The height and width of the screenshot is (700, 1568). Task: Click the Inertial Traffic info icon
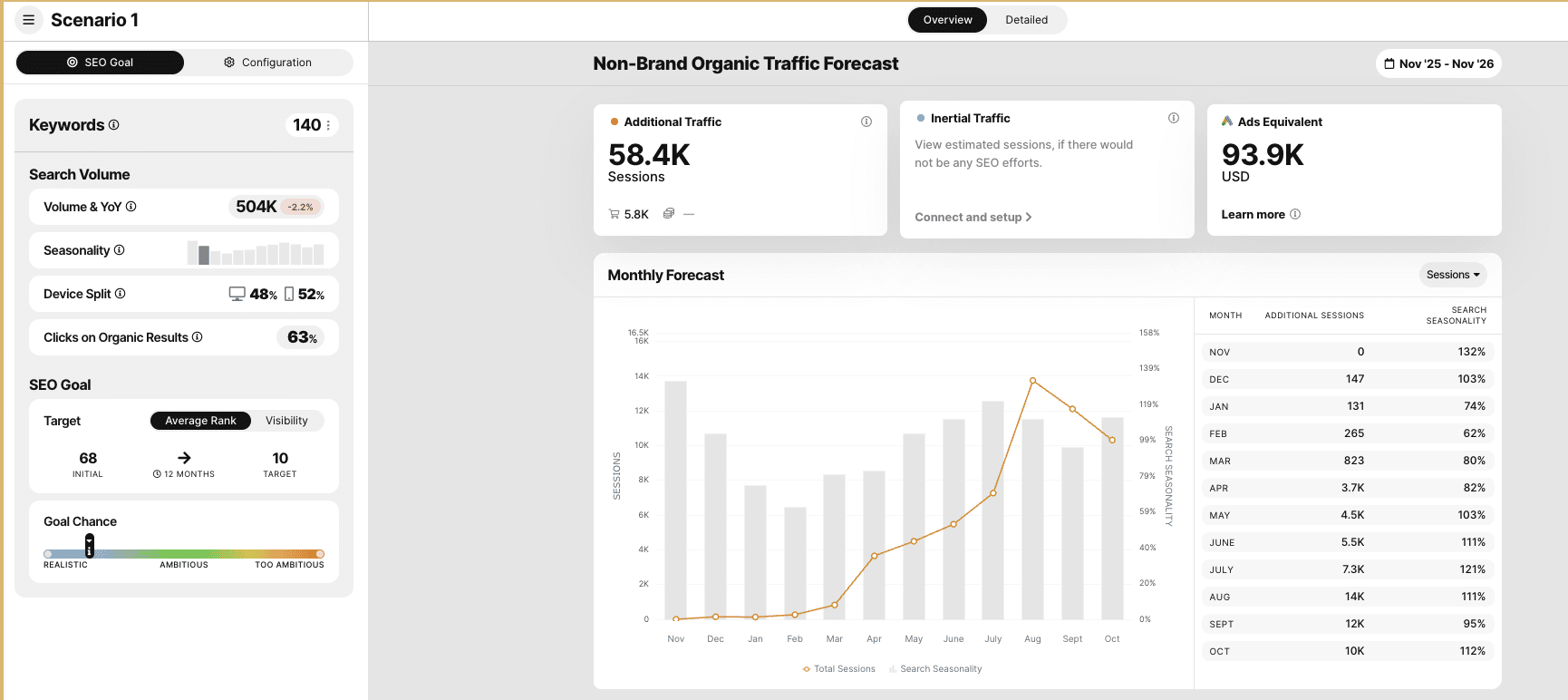1174,118
